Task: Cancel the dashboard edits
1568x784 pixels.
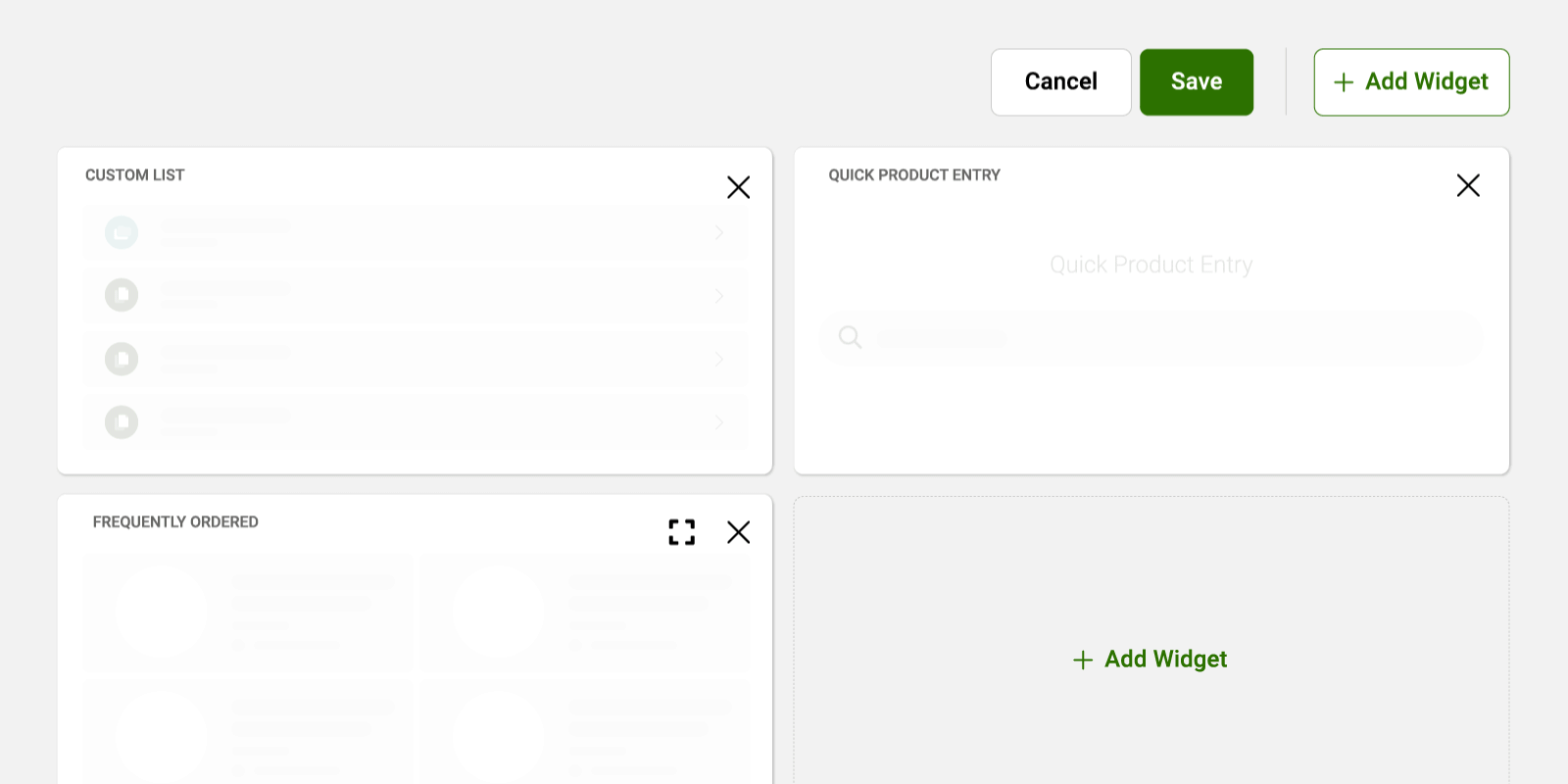Action: [x=1061, y=82]
